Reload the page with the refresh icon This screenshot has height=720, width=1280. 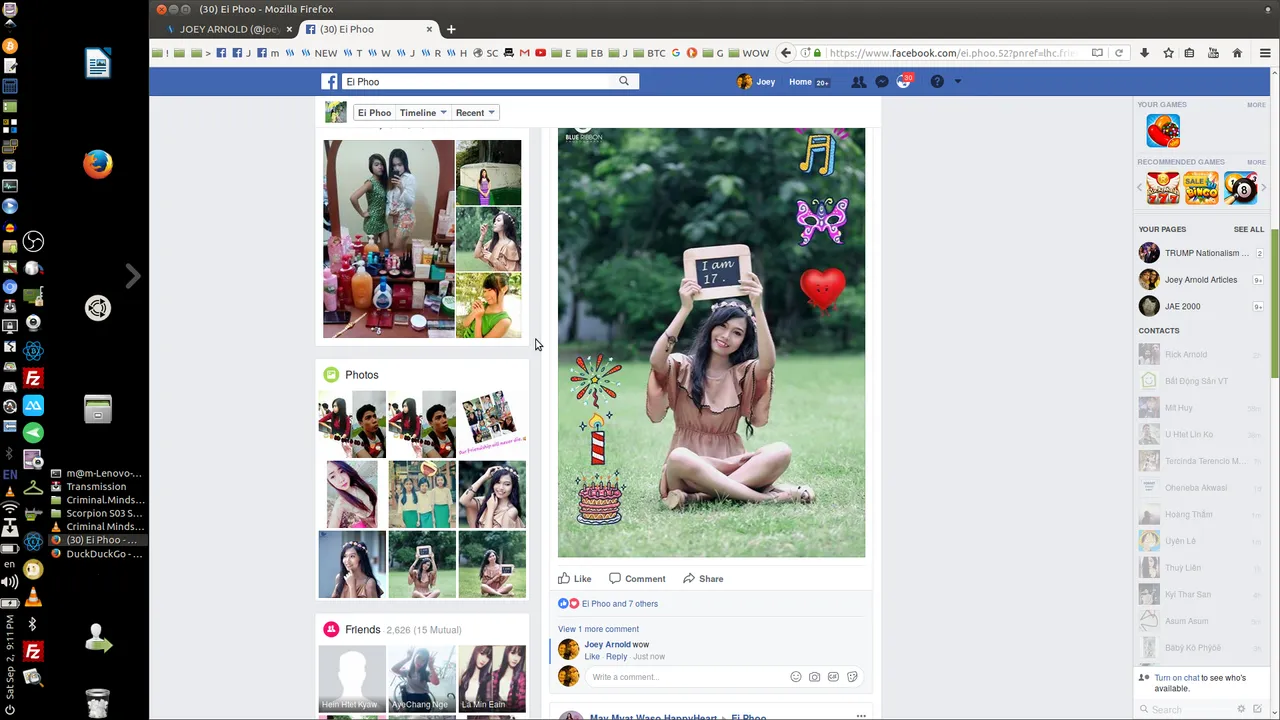pyautogui.click(x=1119, y=53)
